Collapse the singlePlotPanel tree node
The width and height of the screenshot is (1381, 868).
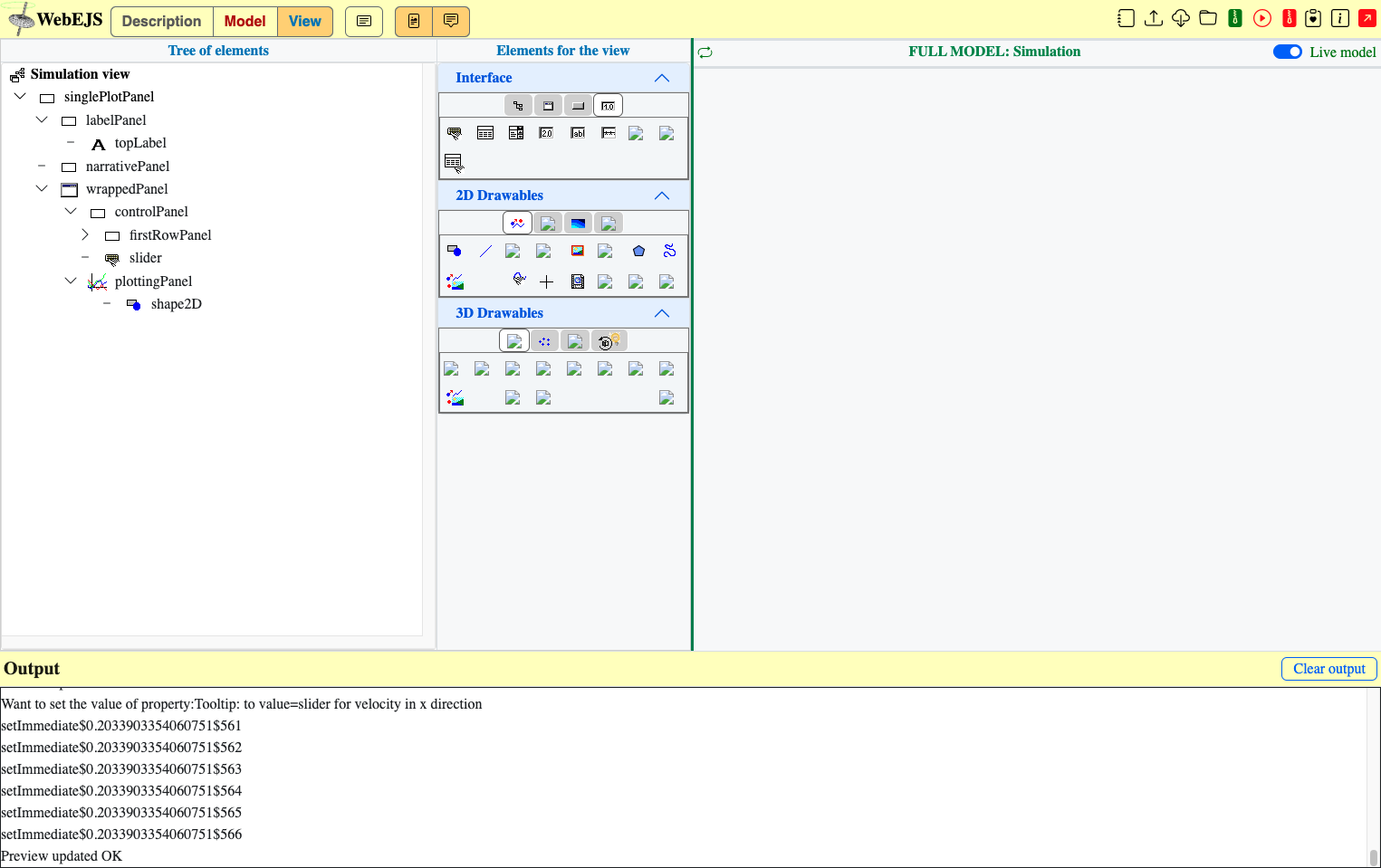(20, 96)
